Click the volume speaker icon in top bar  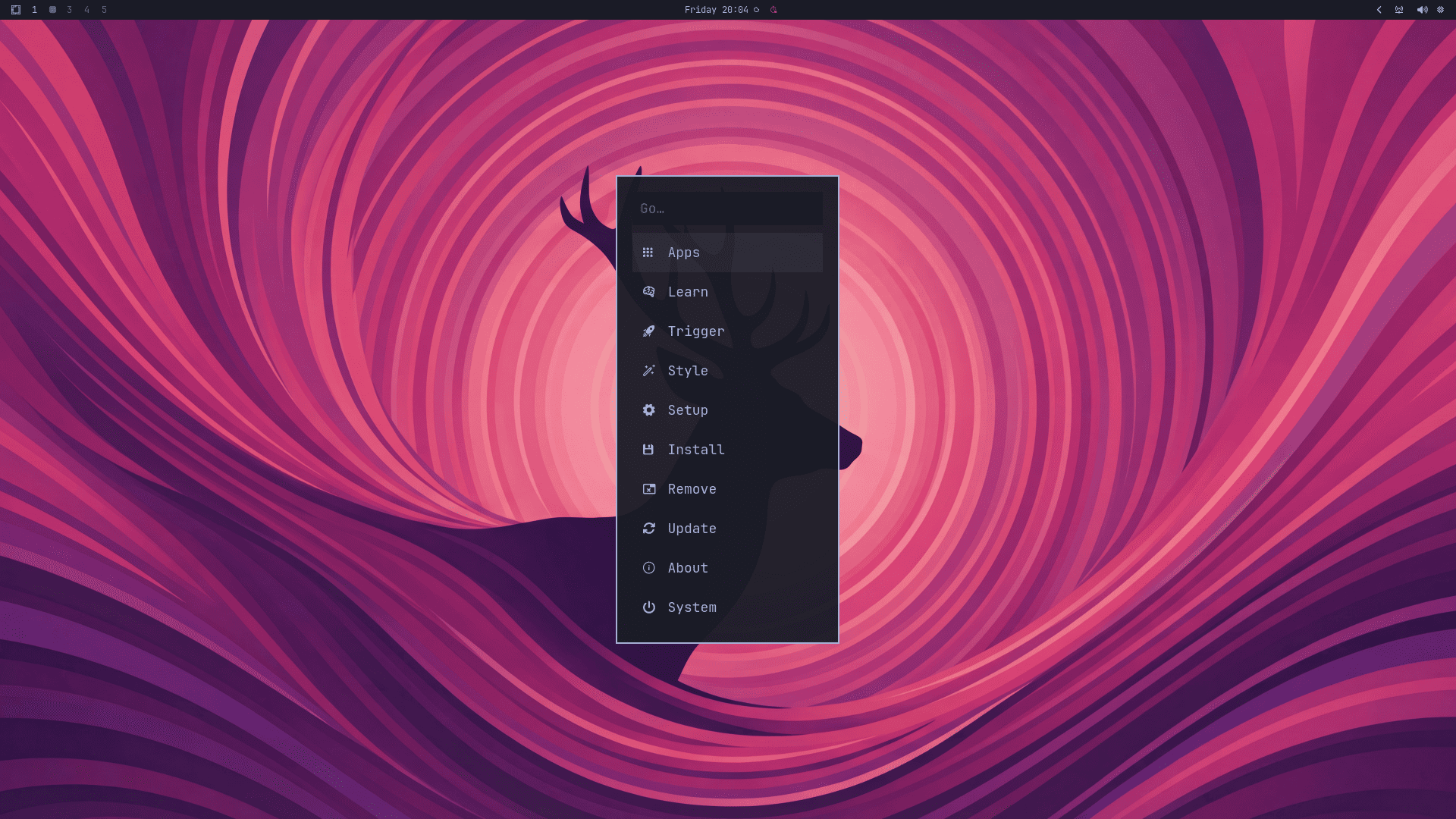(x=1422, y=10)
